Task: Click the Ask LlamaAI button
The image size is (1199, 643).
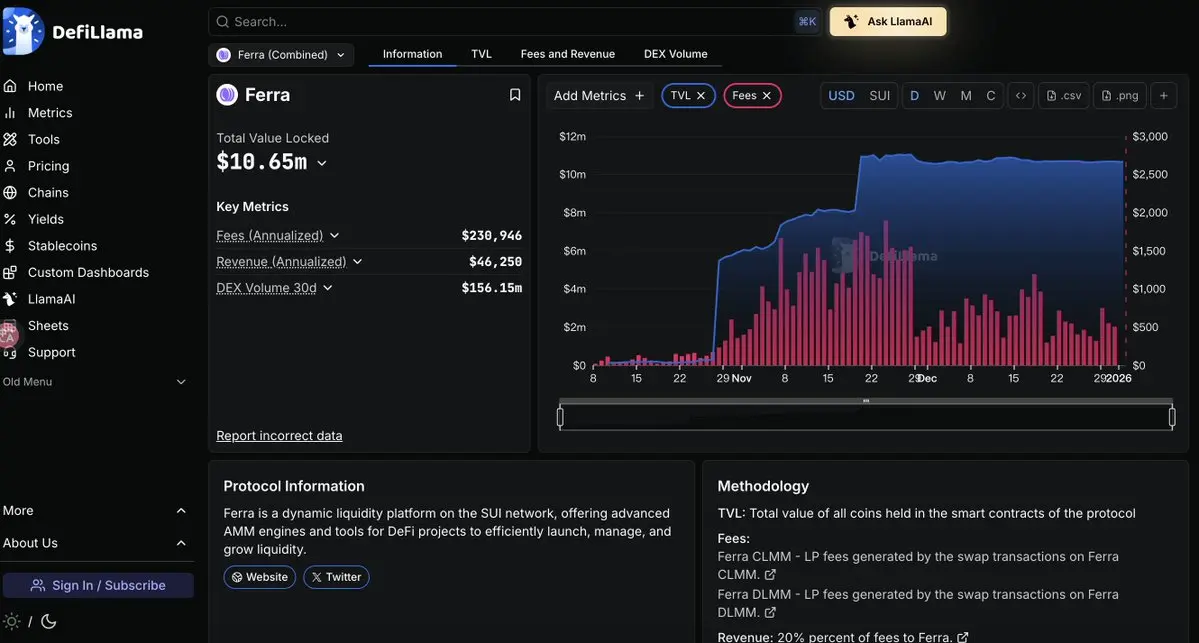Action: pos(888,22)
